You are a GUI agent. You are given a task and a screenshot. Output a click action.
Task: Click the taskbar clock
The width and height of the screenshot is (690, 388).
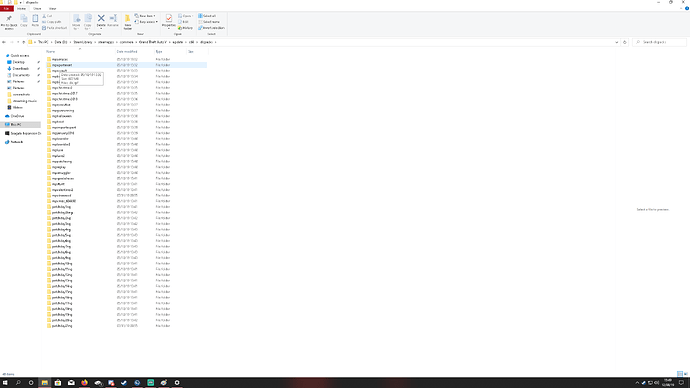coord(668,383)
